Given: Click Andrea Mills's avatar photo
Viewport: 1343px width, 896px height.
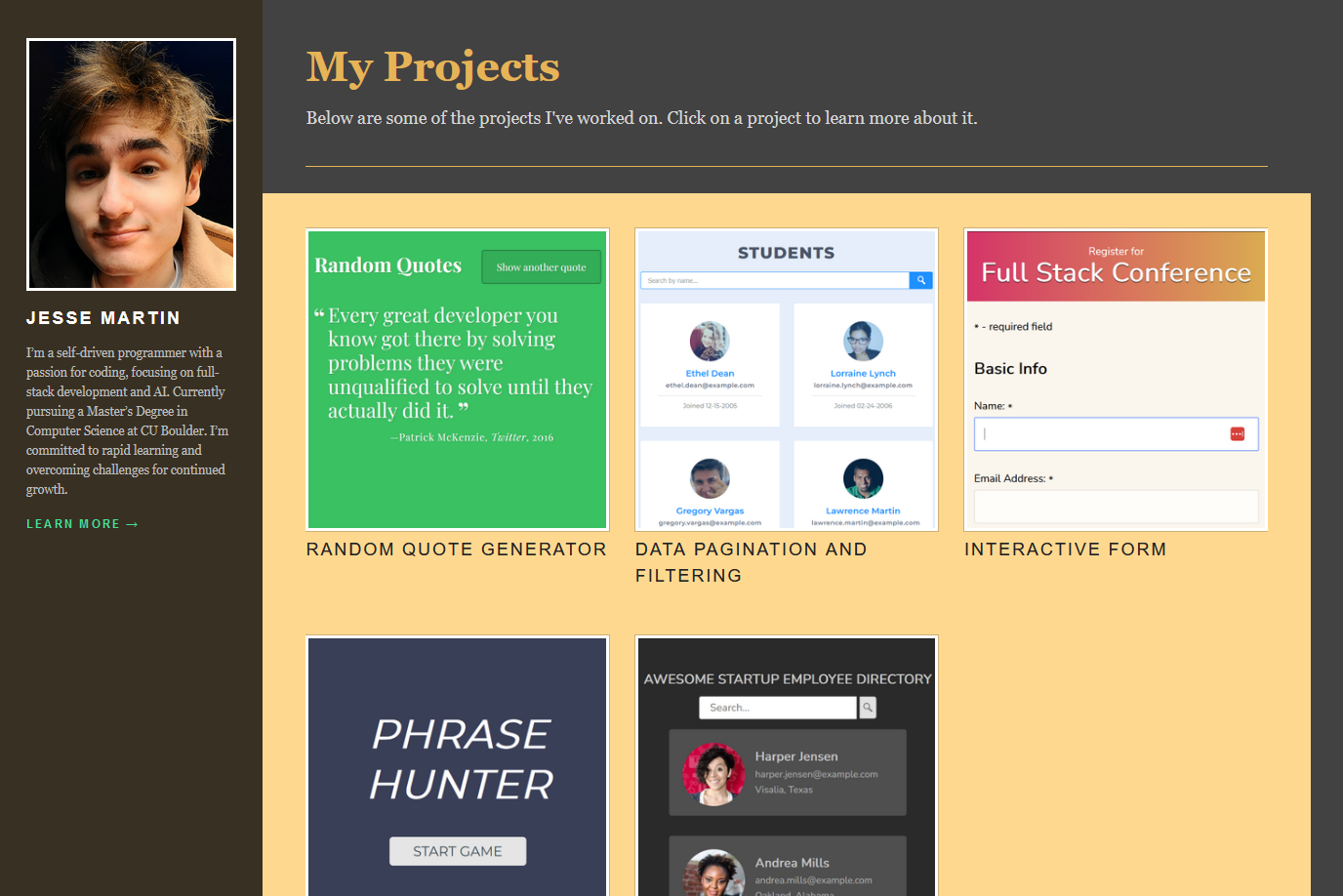Looking at the screenshot, I should (712, 874).
